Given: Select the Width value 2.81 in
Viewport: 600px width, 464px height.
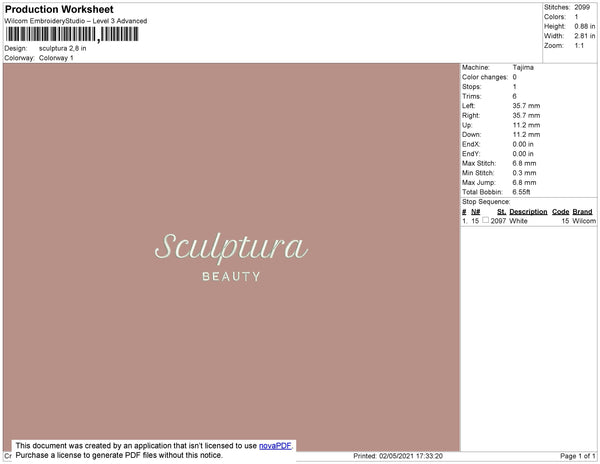Looking at the screenshot, I should tap(585, 36).
